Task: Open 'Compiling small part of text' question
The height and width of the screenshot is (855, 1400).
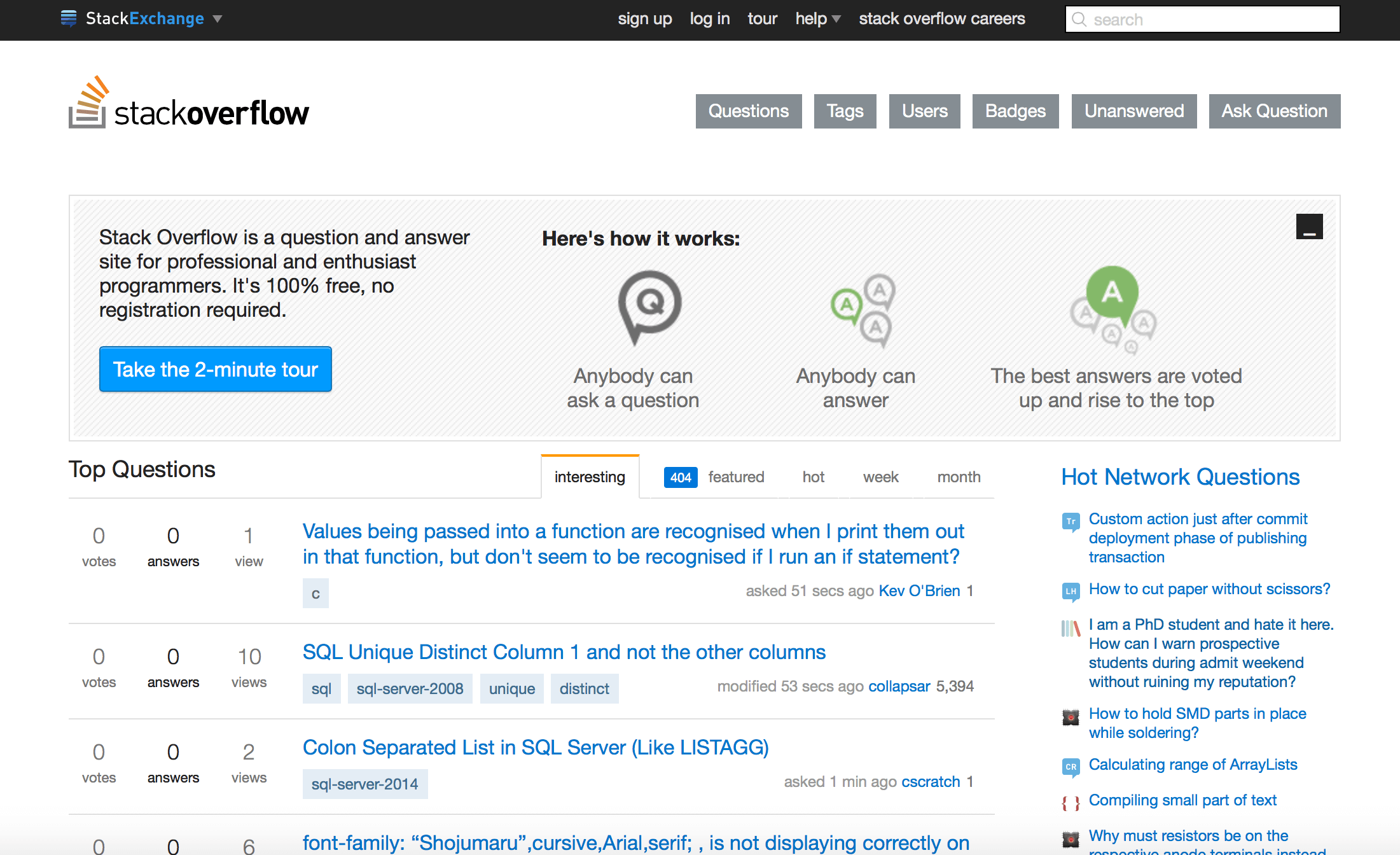Action: point(1182,800)
